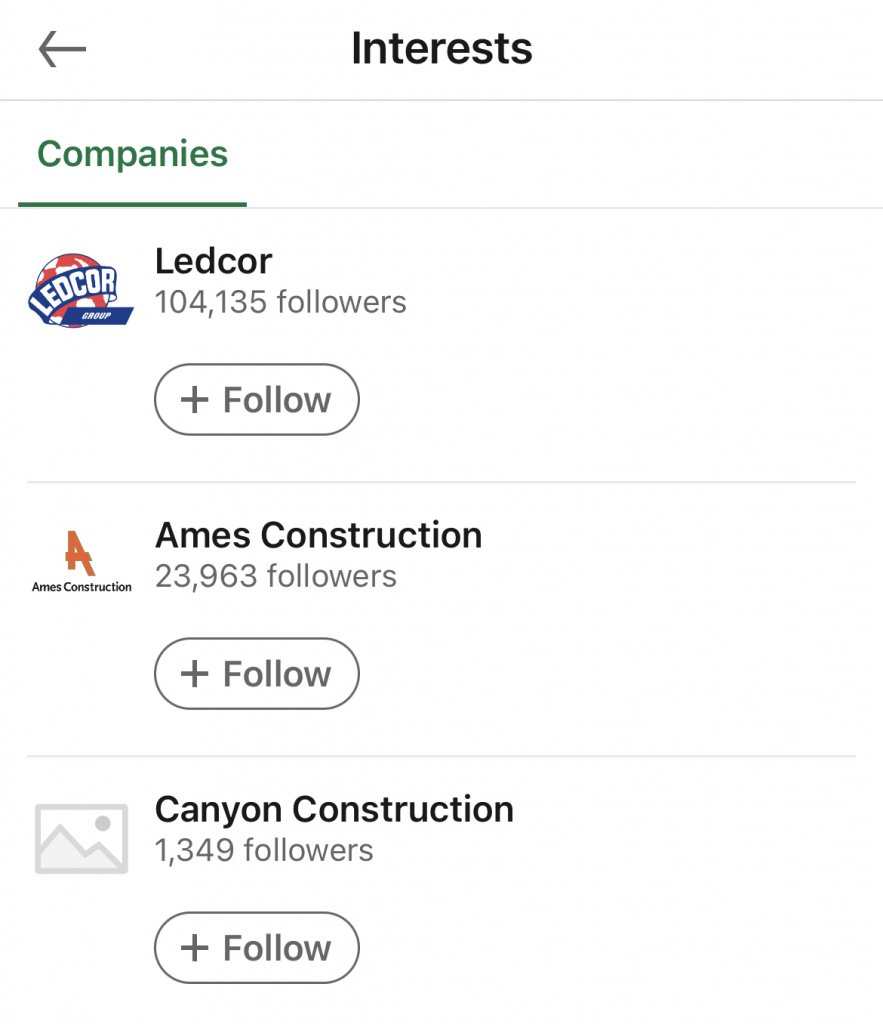
Task: Click the plus icon on Ledcor's Follow button
Action: click(x=194, y=400)
